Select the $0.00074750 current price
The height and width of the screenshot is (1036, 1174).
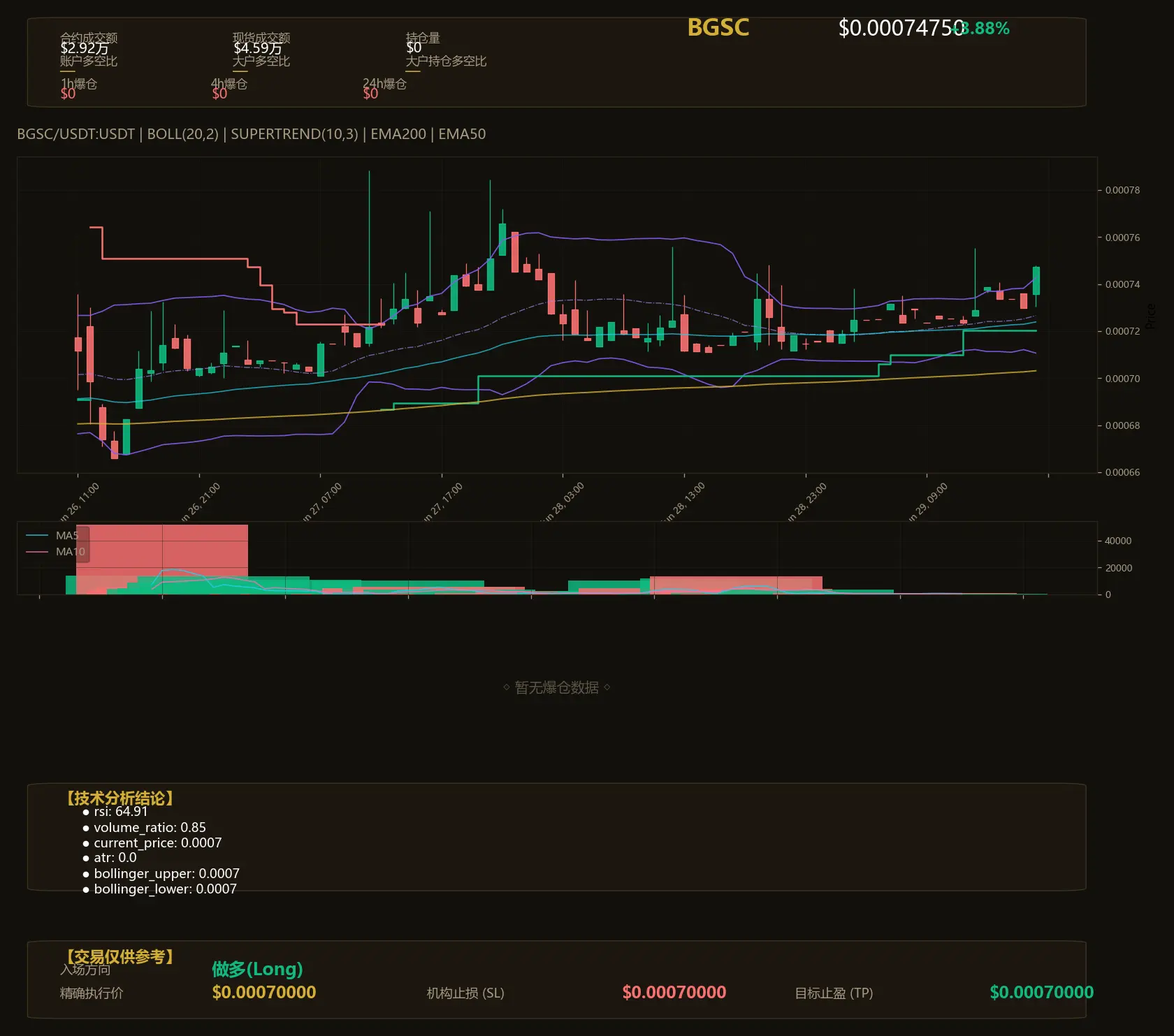[x=901, y=28]
